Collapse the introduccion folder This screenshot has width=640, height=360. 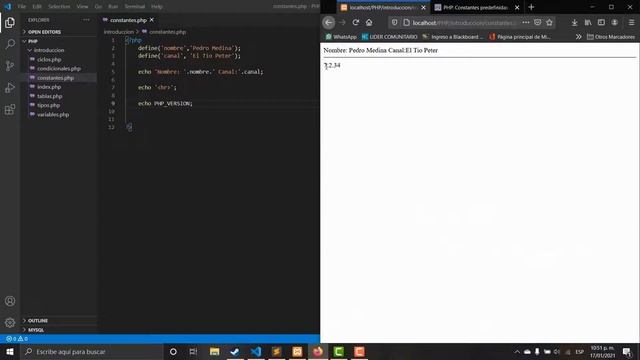tap(59, 50)
